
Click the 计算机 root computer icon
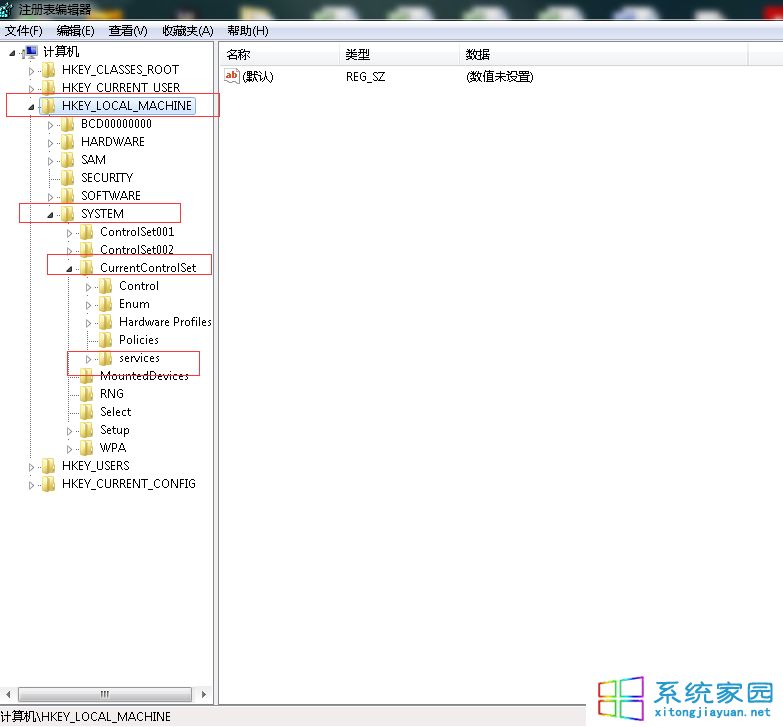click(30, 52)
